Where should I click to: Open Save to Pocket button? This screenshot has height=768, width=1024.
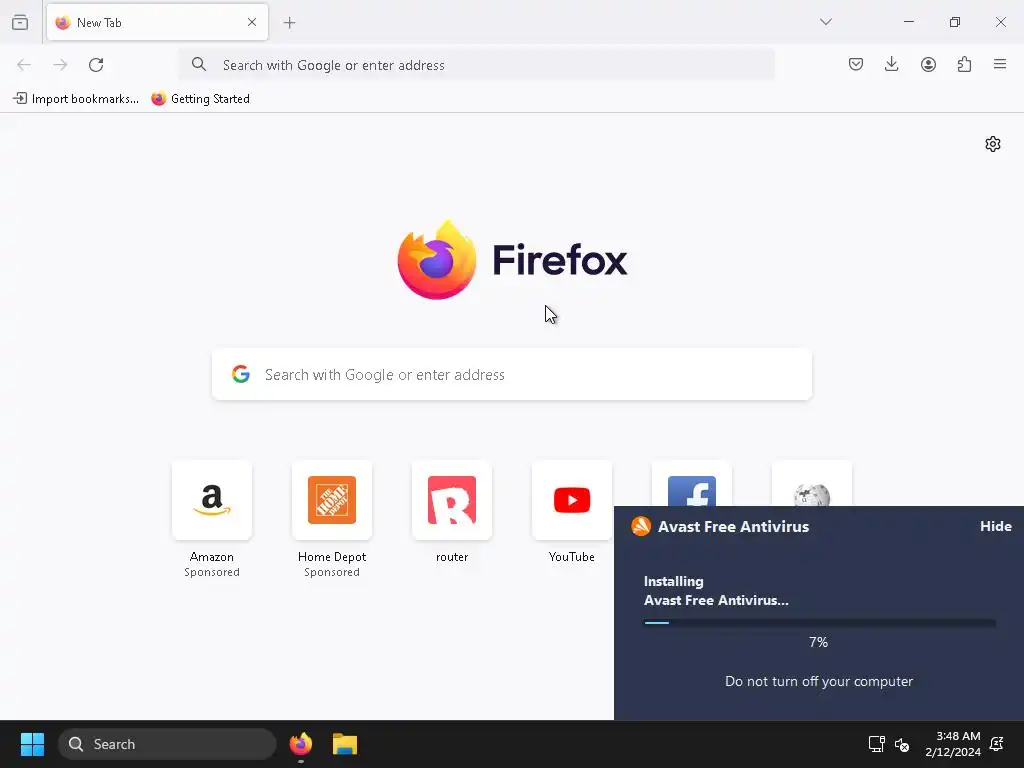[x=856, y=64]
